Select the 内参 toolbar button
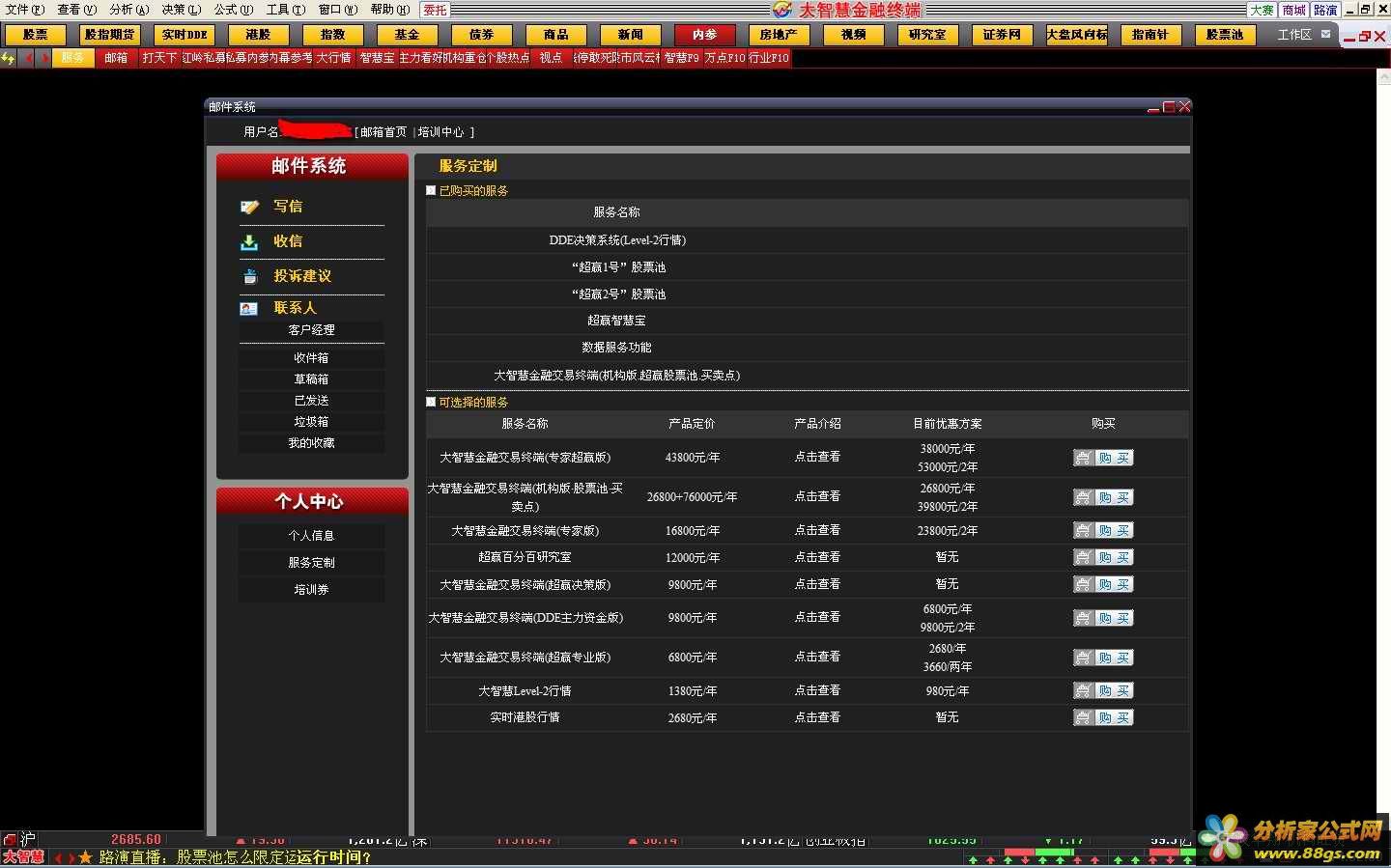The width and height of the screenshot is (1391, 868). (705, 35)
